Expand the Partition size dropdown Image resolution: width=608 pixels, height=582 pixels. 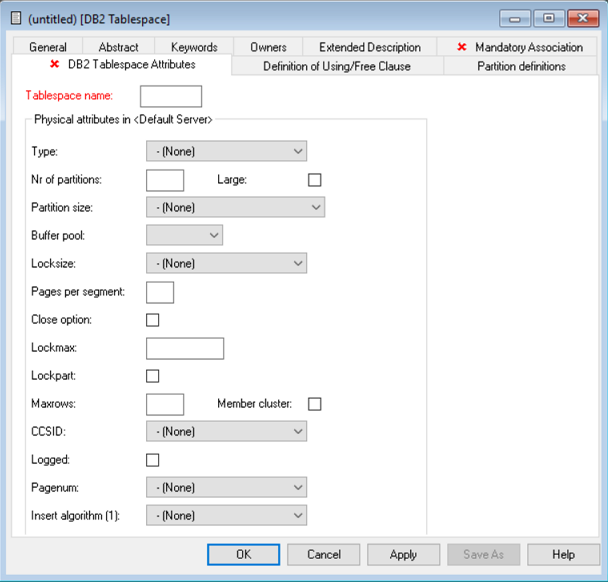pos(235,207)
